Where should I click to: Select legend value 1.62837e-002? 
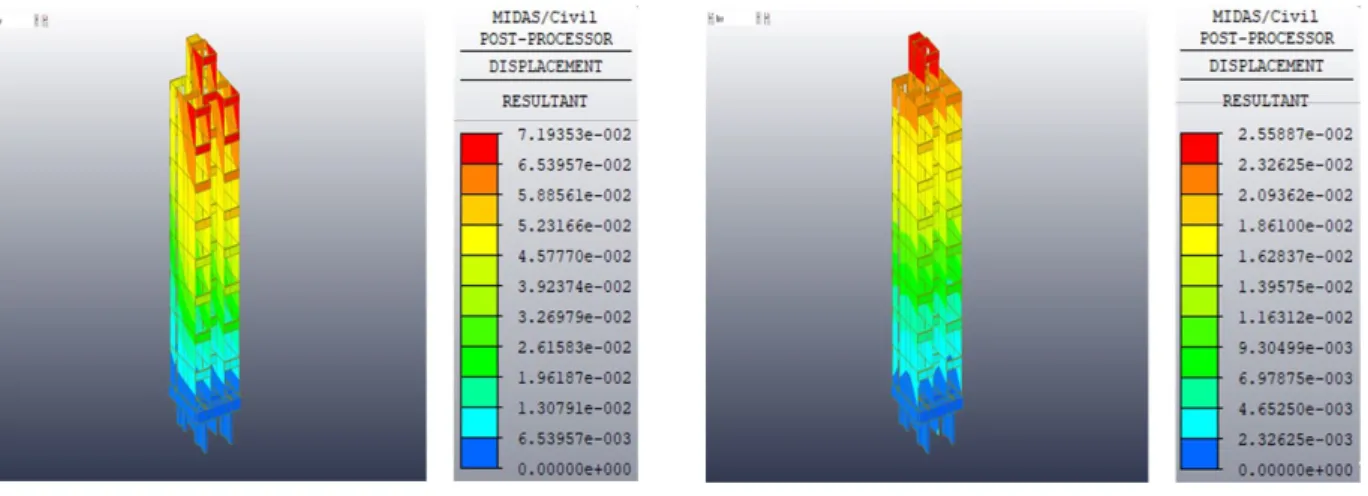click(1293, 256)
